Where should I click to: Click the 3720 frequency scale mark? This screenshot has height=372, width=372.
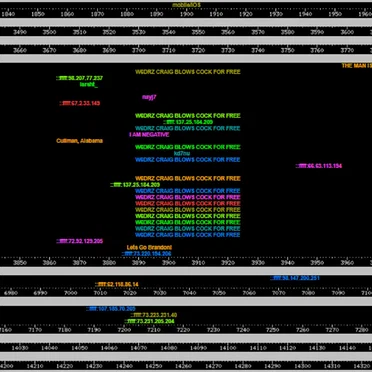pyautogui.click(x=198, y=50)
